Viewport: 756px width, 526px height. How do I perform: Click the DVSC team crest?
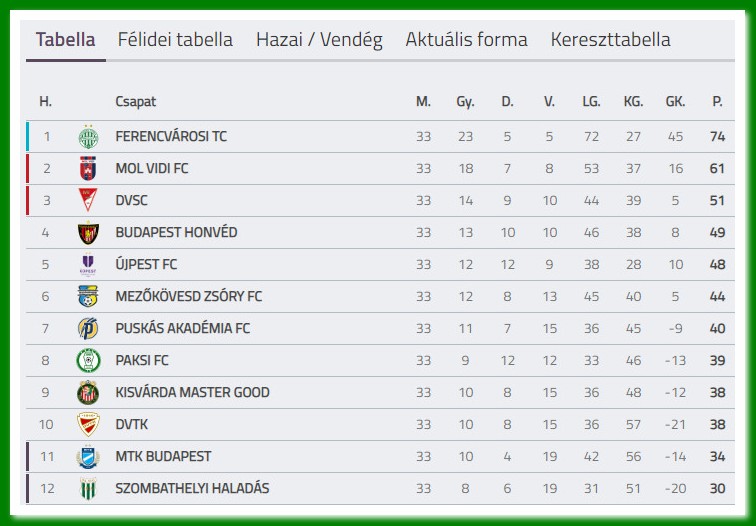88,201
